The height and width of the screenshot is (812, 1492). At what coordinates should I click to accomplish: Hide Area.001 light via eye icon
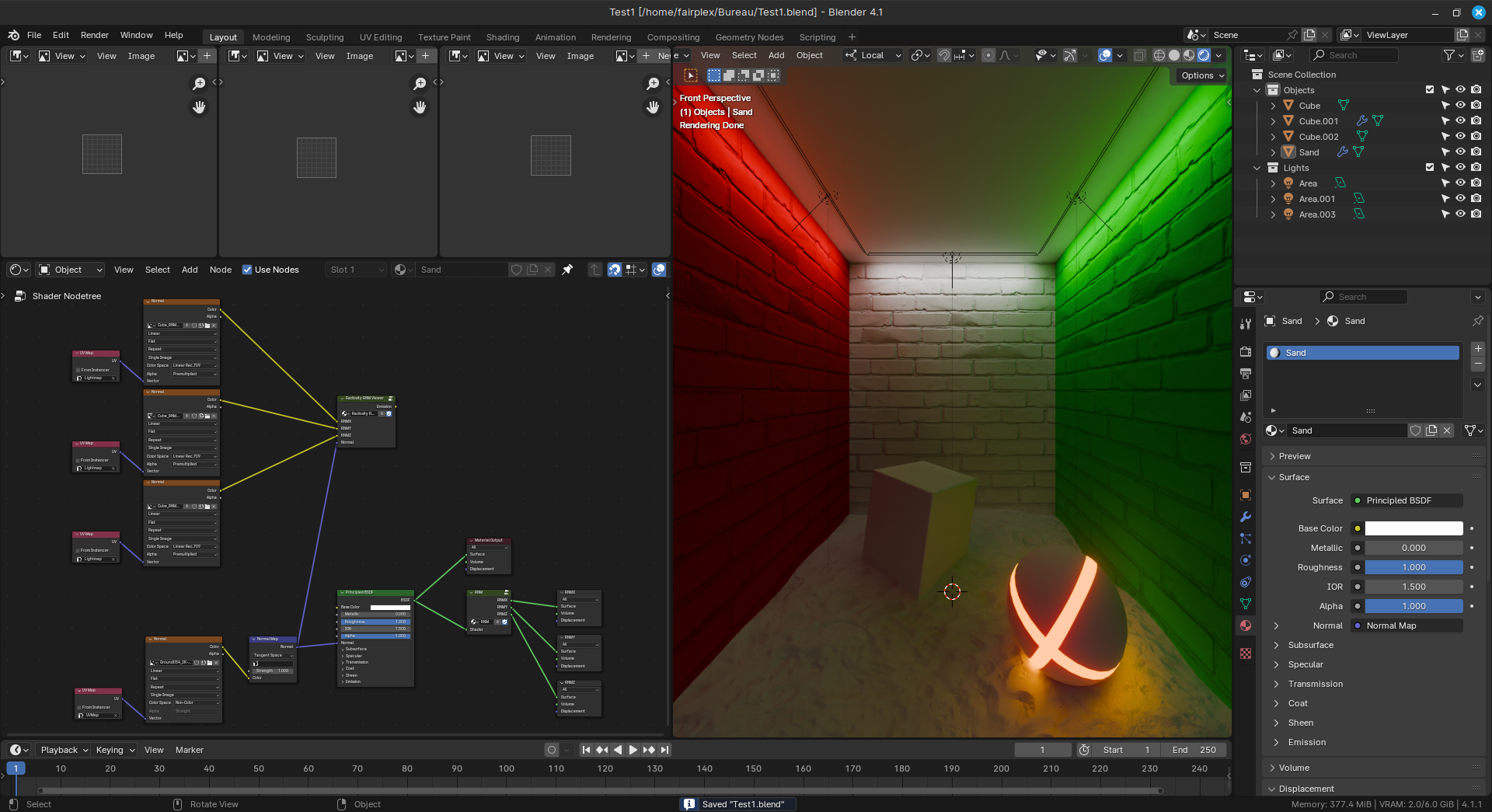click(1461, 199)
